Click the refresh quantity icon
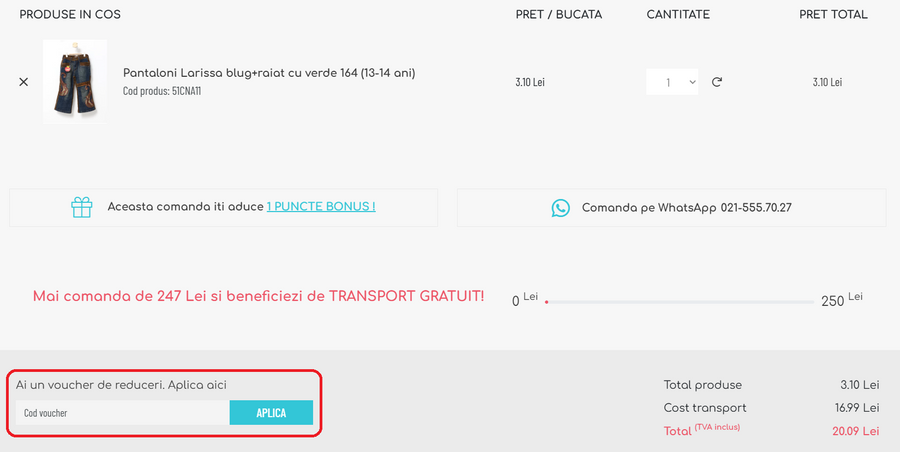This screenshot has width=900, height=452. pos(717,82)
